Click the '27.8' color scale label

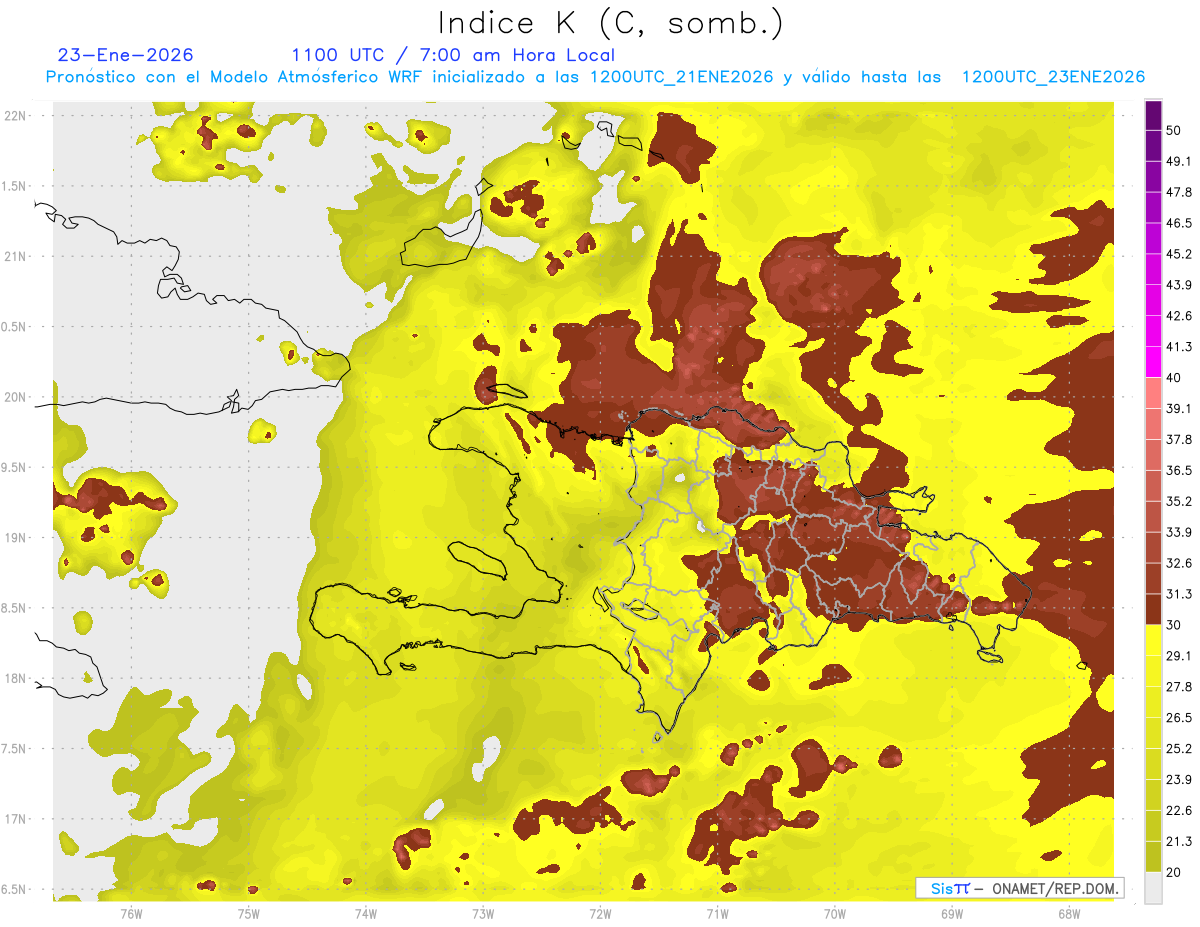pos(1179,687)
